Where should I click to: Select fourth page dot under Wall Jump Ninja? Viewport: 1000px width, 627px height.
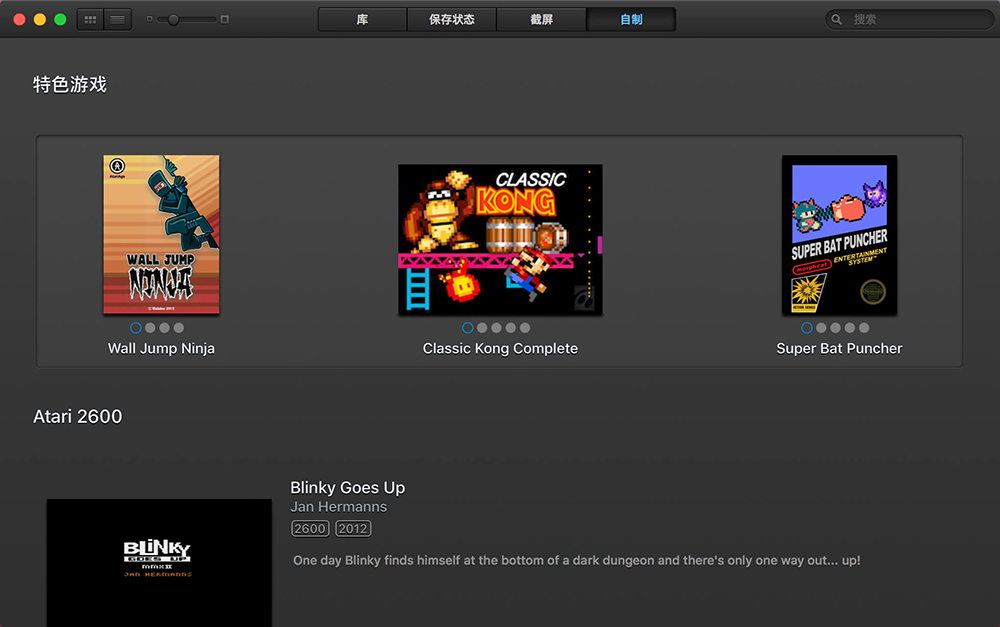(179, 328)
